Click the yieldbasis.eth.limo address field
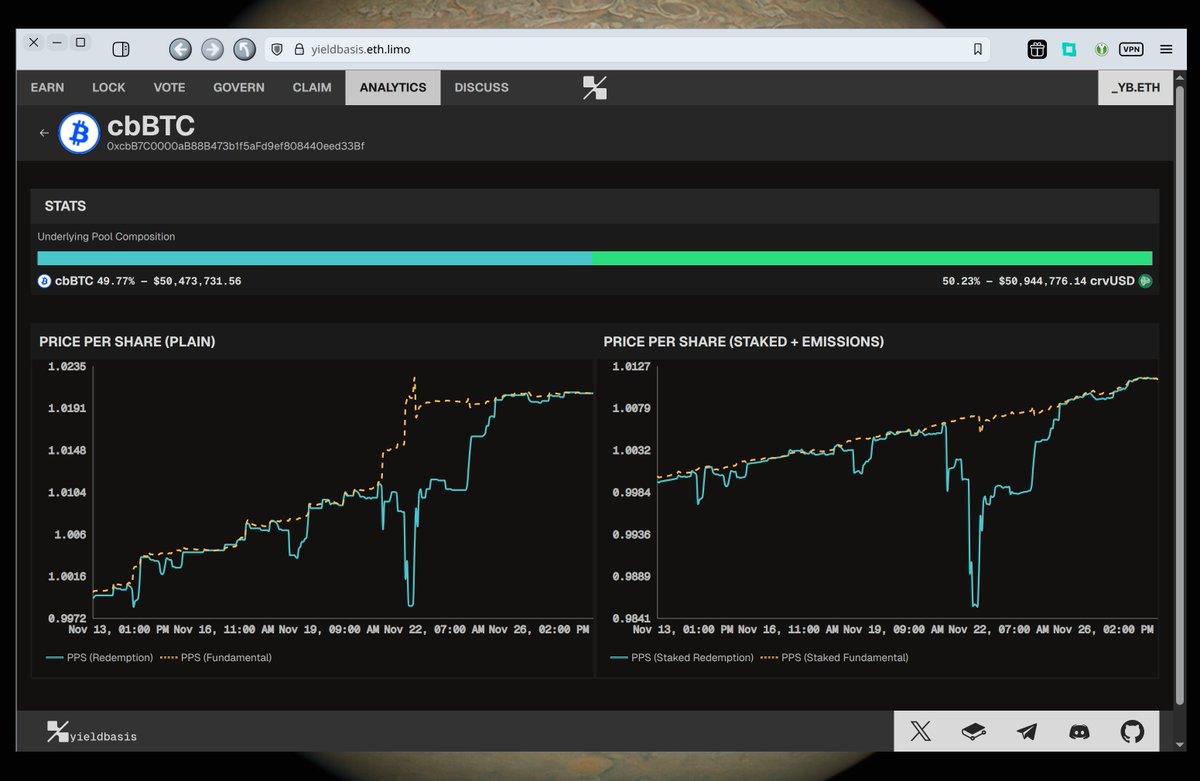Image resolution: width=1200 pixels, height=781 pixels. point(628,49)
